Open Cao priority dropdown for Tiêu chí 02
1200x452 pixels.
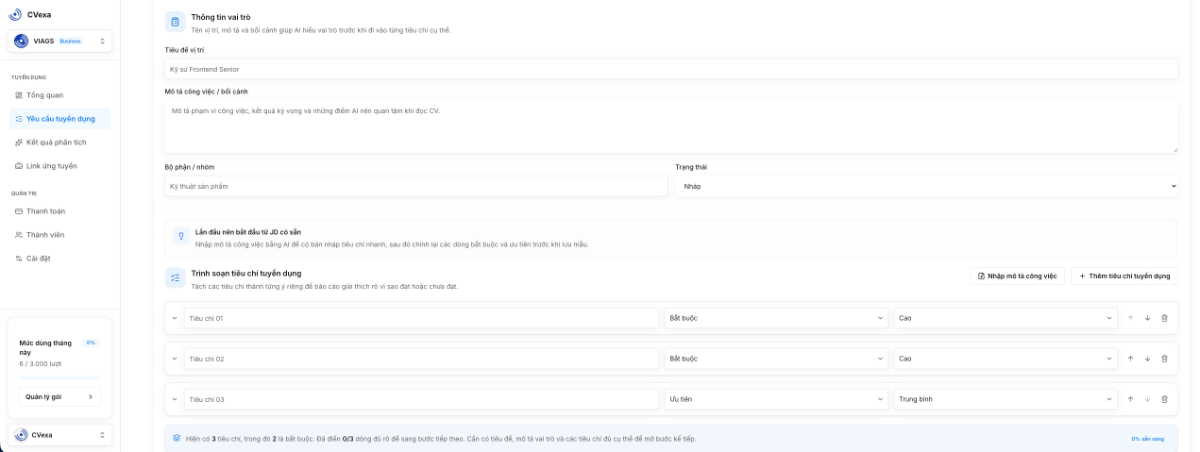1005,358
